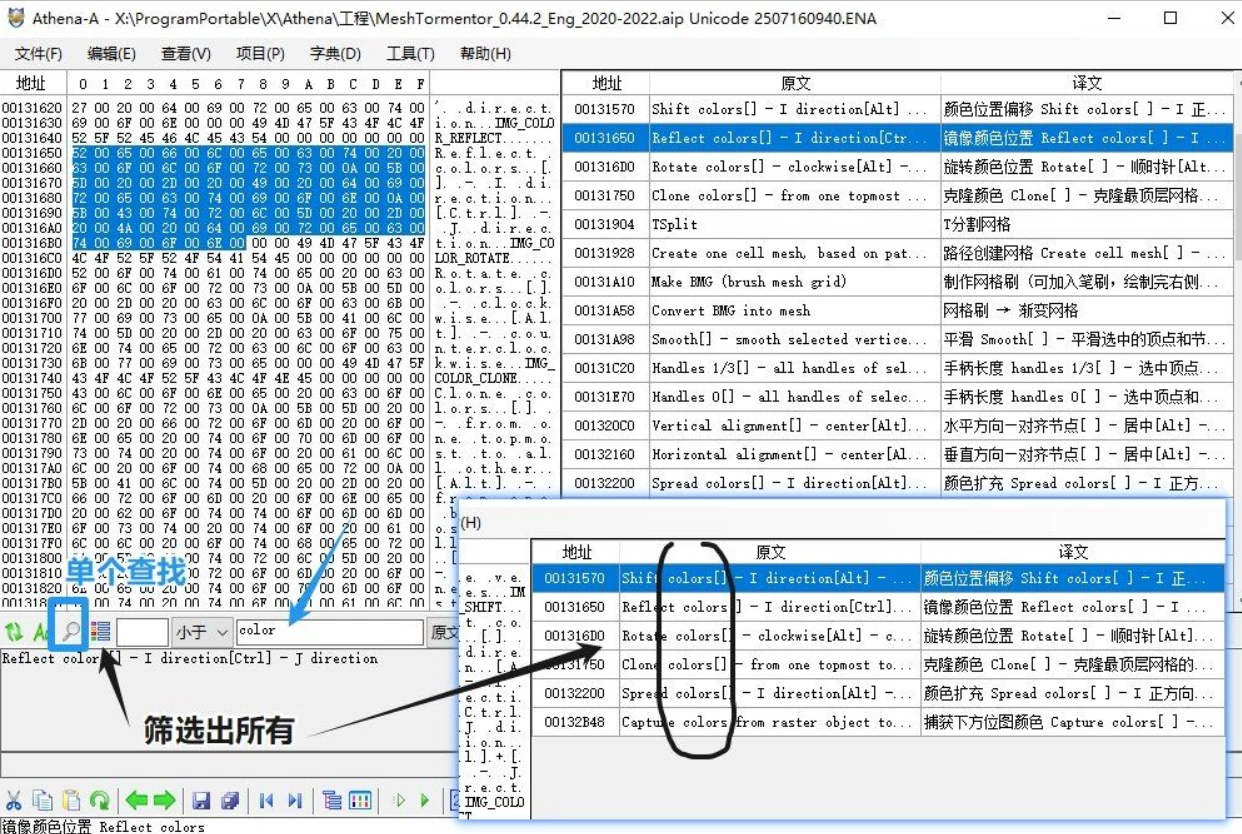Viewport: 1242px width, 834px height.
Task: Click the clipboard paste icon
Action: (x=71, y=800)
